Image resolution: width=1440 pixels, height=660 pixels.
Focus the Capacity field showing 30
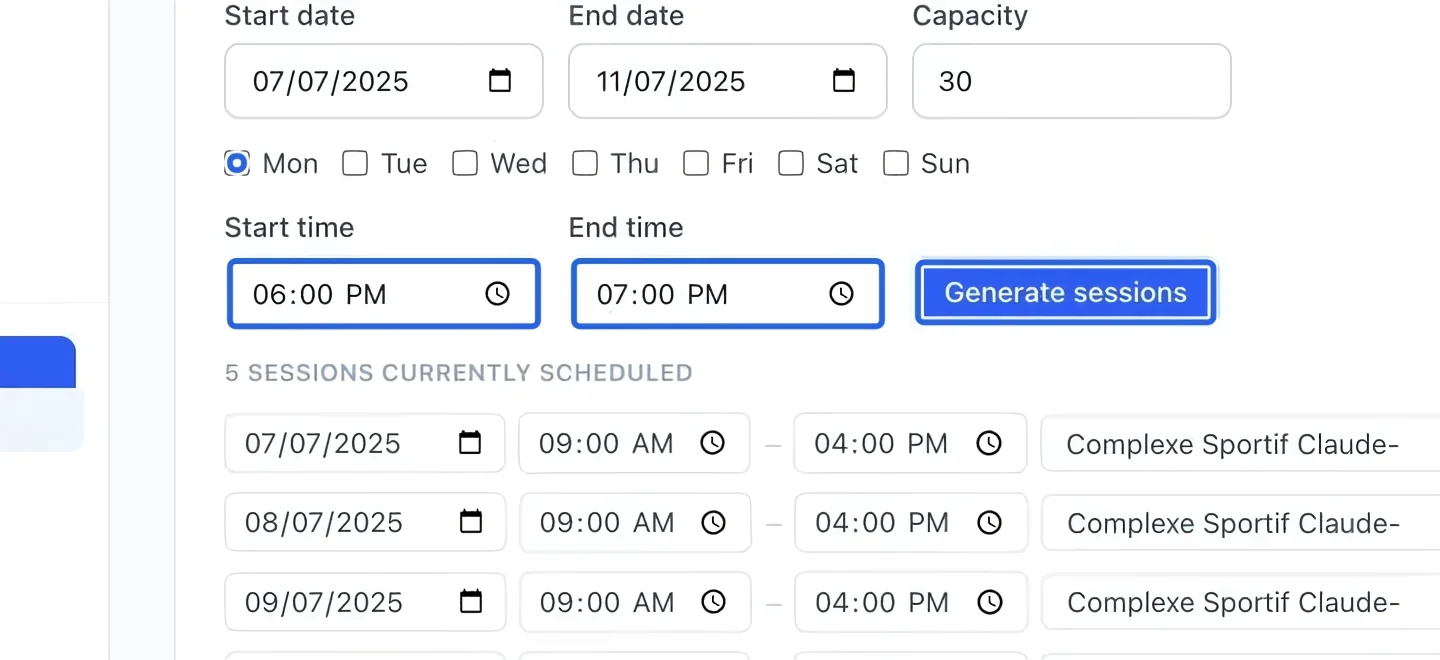(1072, 81)
